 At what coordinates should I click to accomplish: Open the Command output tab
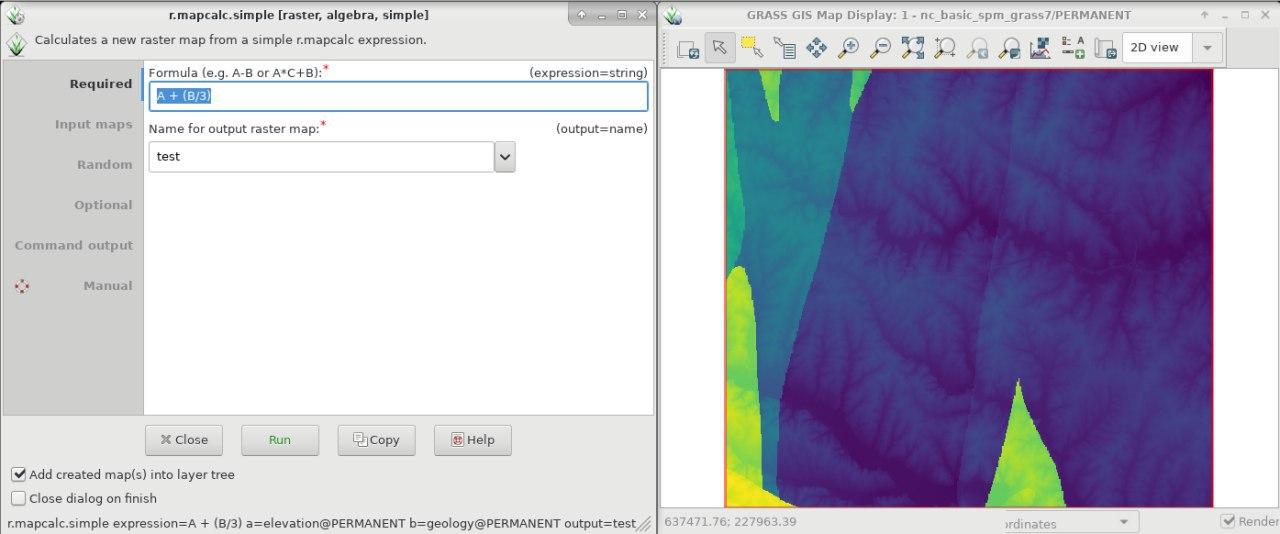pos(73,245)
